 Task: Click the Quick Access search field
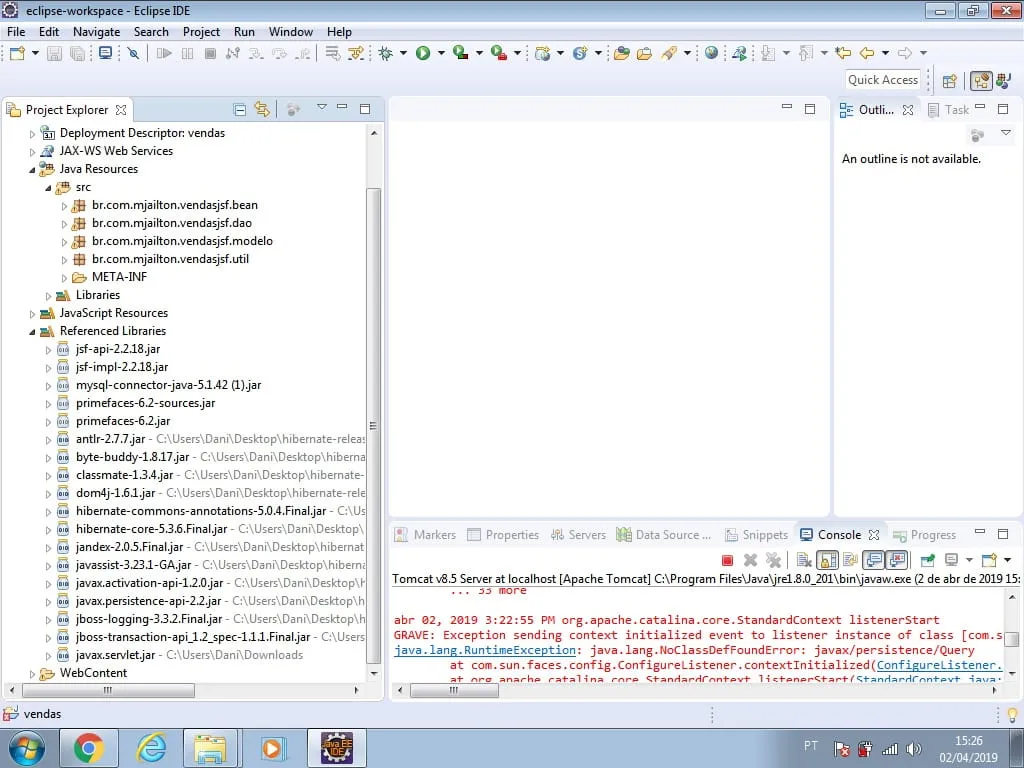click(x=882, y=80)
